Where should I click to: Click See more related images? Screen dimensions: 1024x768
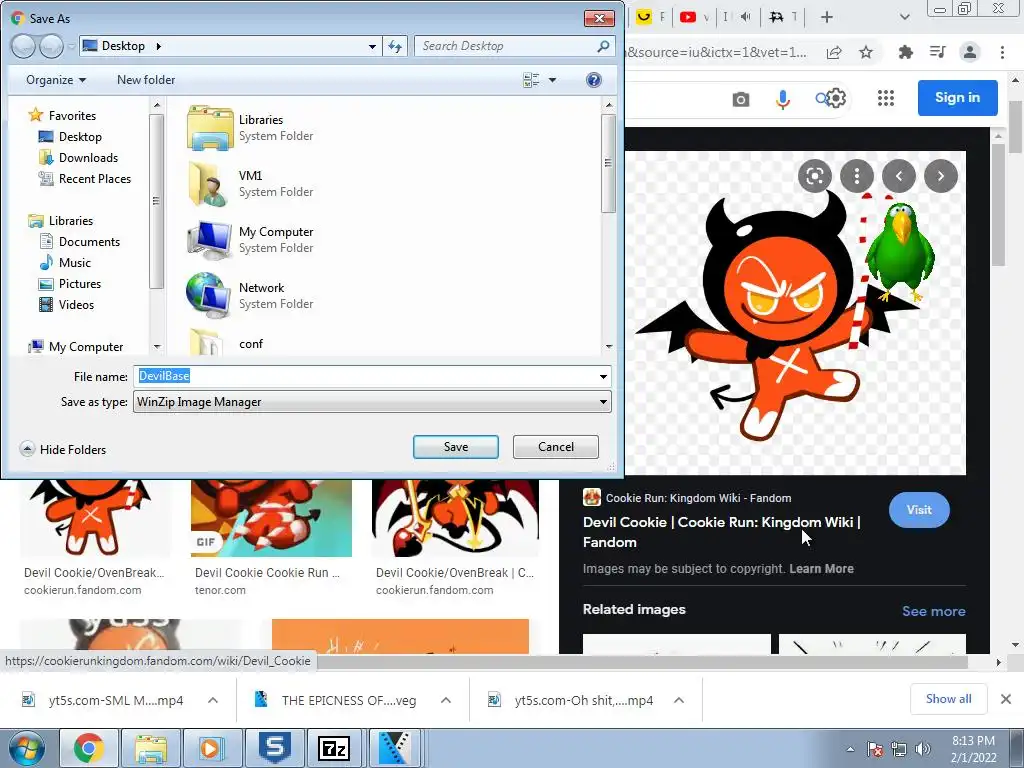click(933, 611)
